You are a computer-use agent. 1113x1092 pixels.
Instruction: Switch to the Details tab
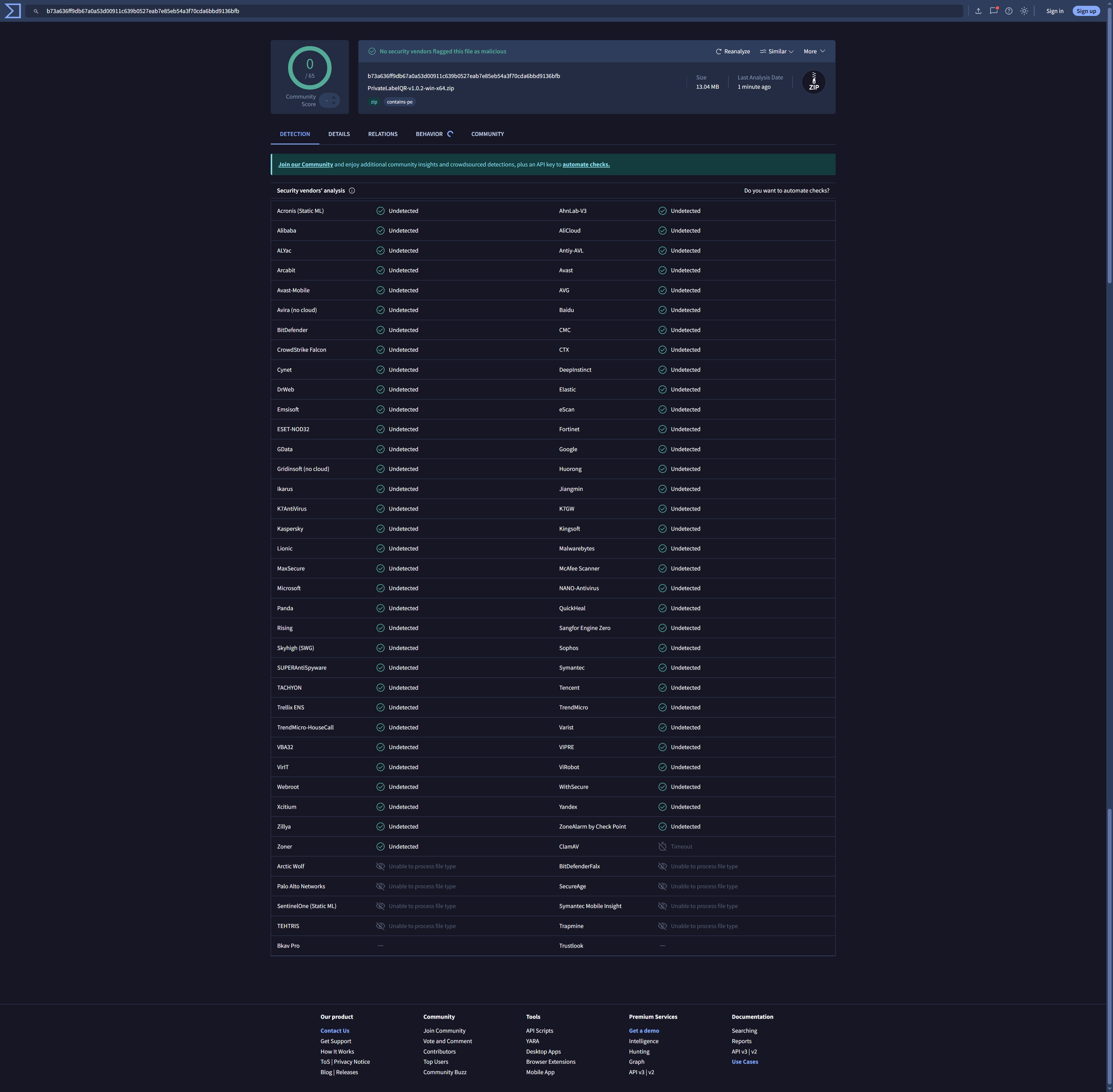(x=339, y=134)
